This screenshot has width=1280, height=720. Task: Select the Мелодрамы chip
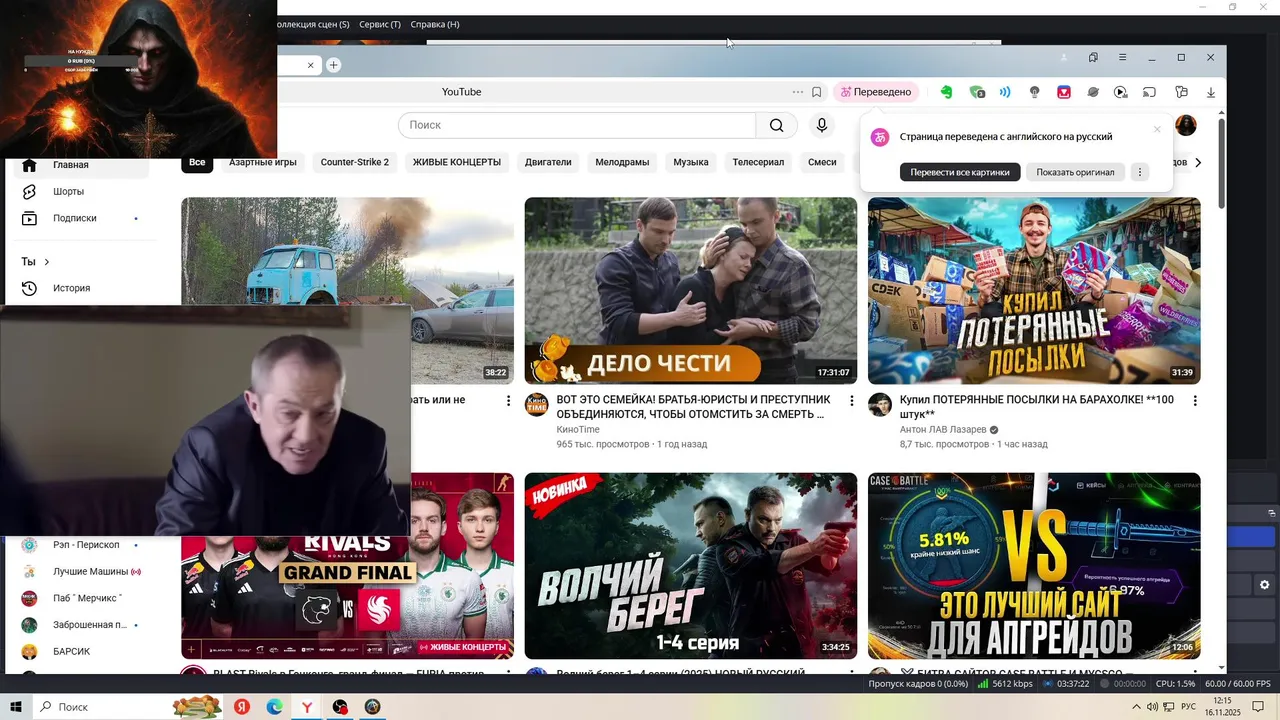point(622,162)
